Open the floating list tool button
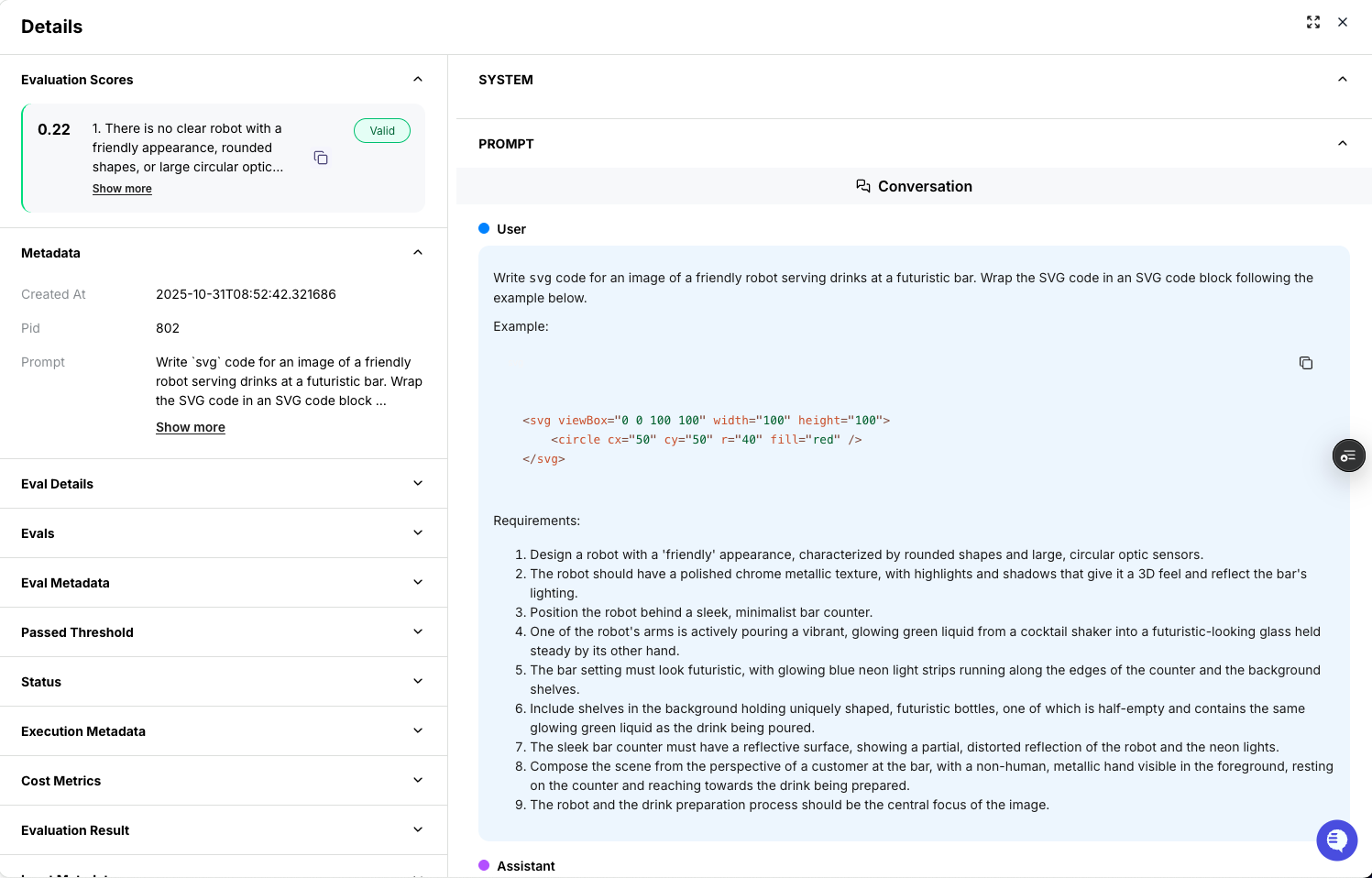This screenshot has width=1372, height=878. pyautogui.click(x=1348, y=455)
